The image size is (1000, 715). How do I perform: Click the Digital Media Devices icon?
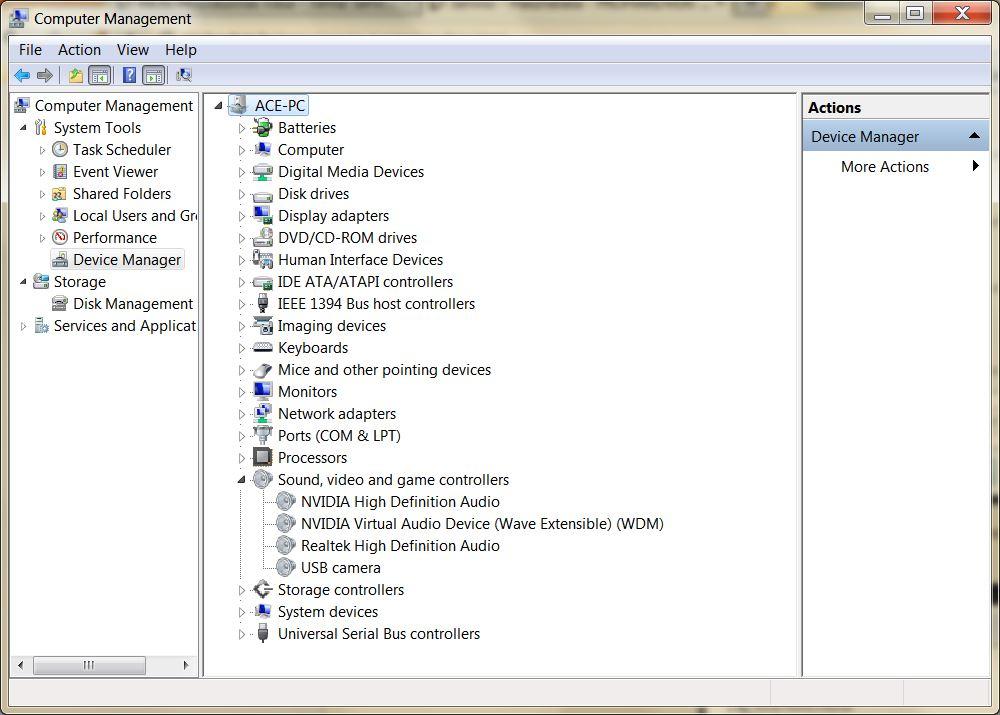coord(262,172)
